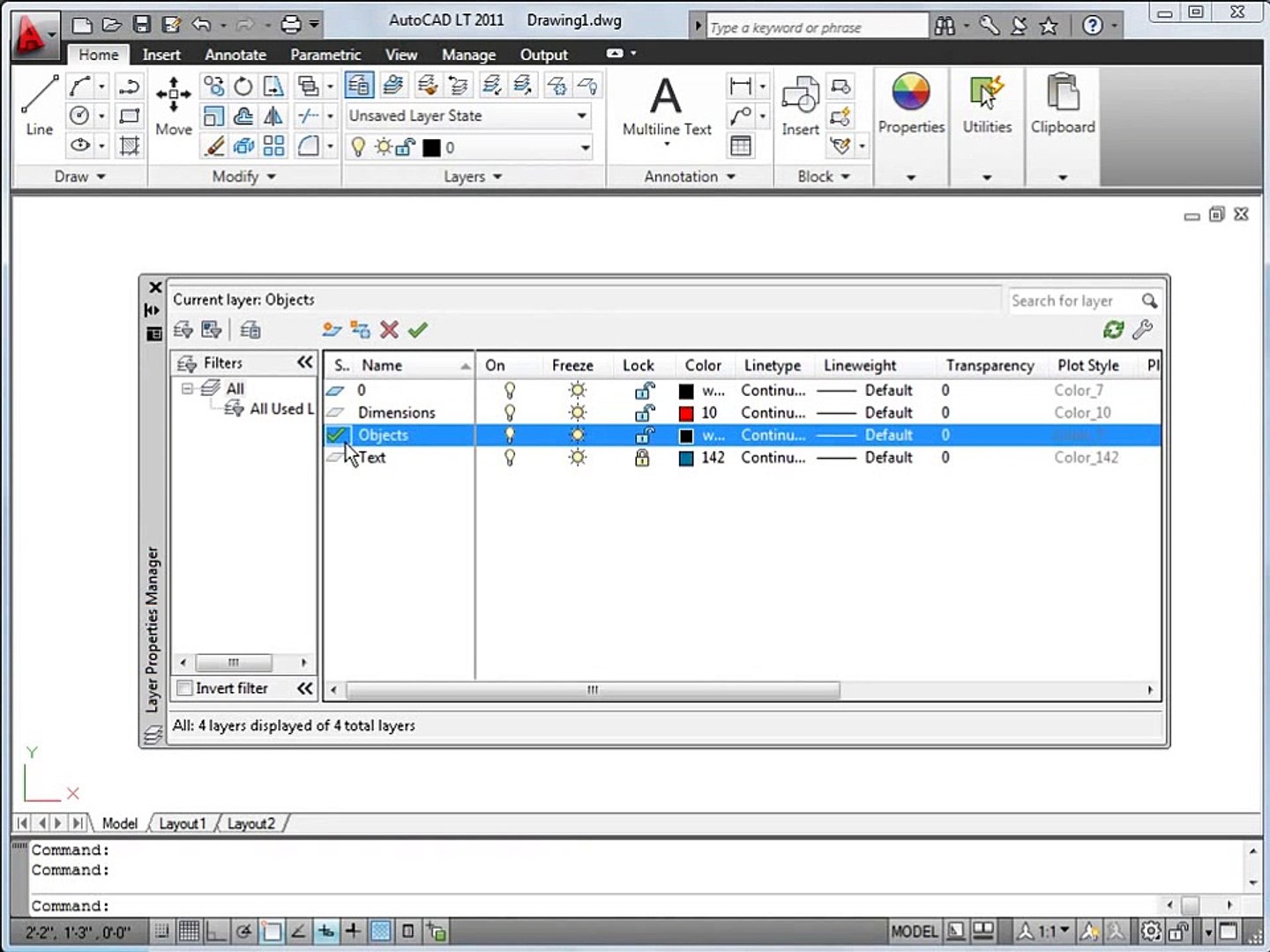The width and height of the screenshot is (1270, 952).
Task: Activate the Move tool
Action: click(173, 106)
